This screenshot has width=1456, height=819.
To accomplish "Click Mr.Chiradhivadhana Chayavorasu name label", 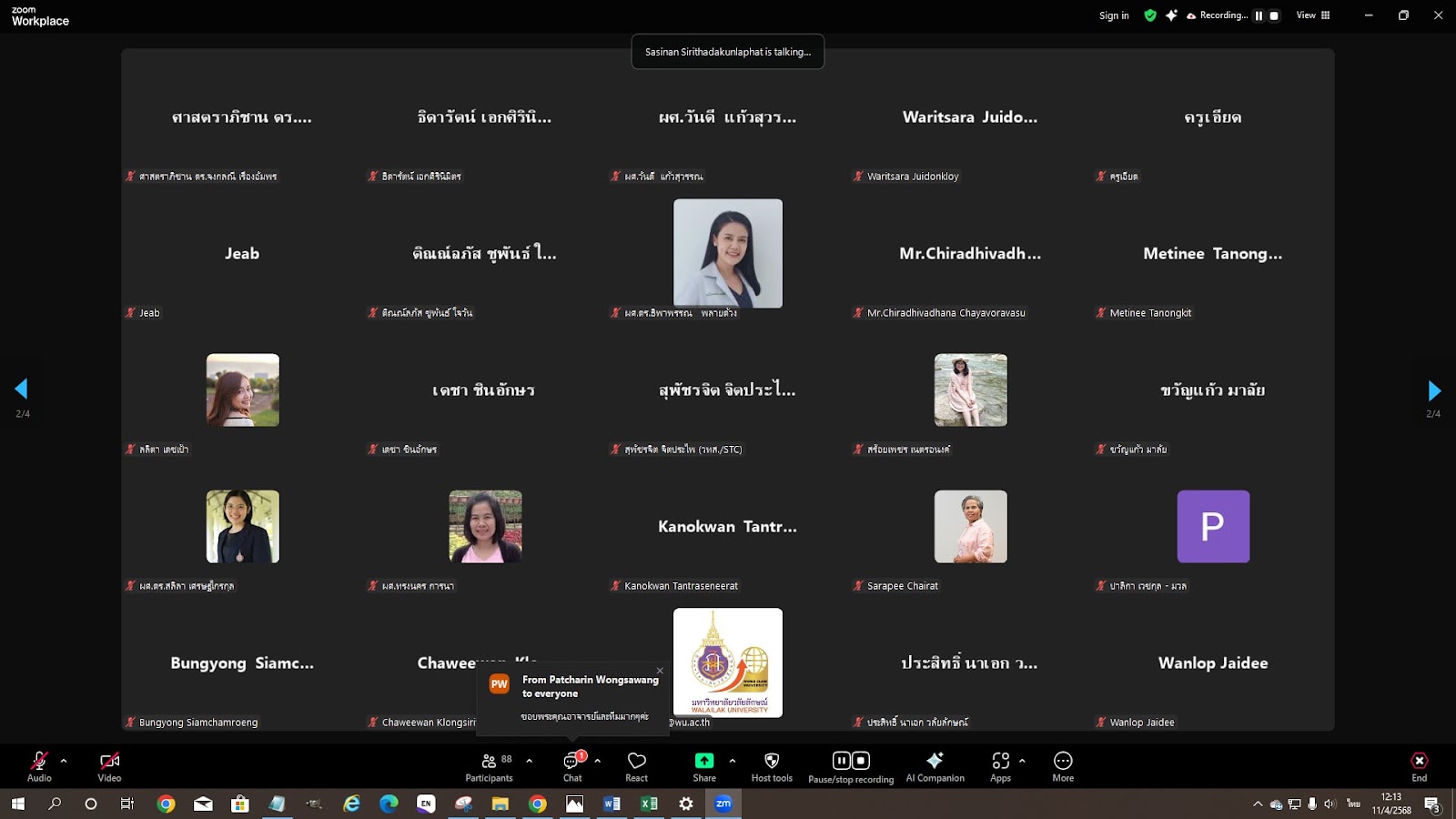I will pos(946,313).
